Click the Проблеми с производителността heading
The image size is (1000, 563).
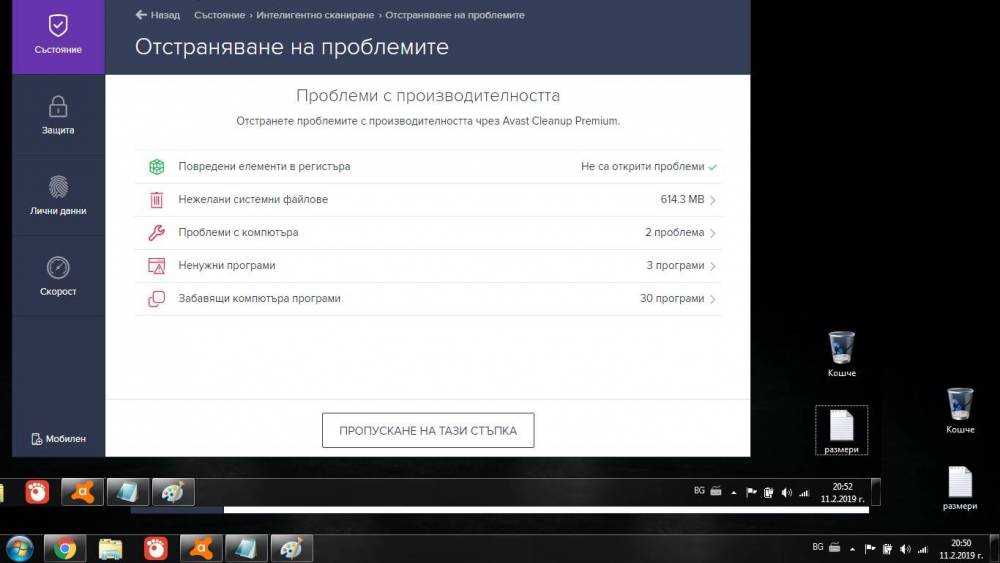click(428, 96)
